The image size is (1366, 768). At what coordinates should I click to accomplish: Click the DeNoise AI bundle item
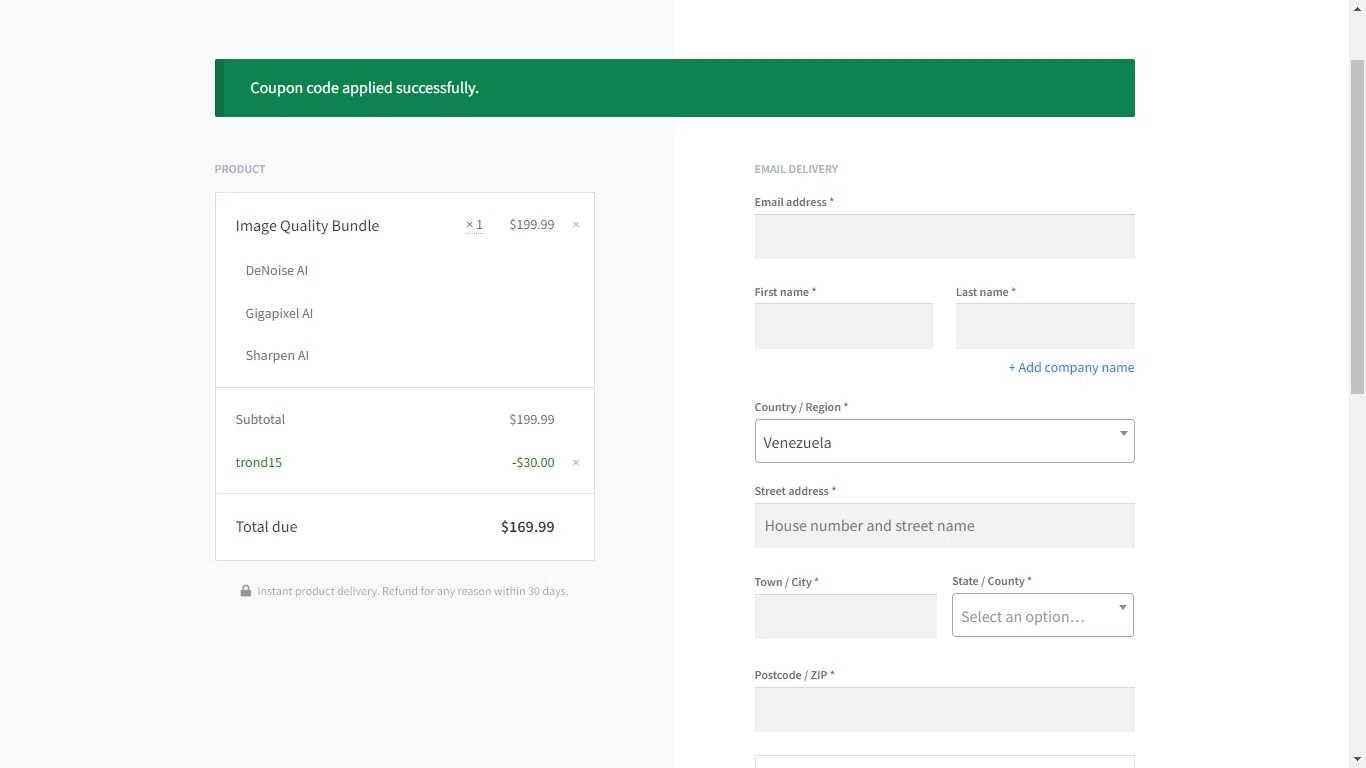(277, 271)
